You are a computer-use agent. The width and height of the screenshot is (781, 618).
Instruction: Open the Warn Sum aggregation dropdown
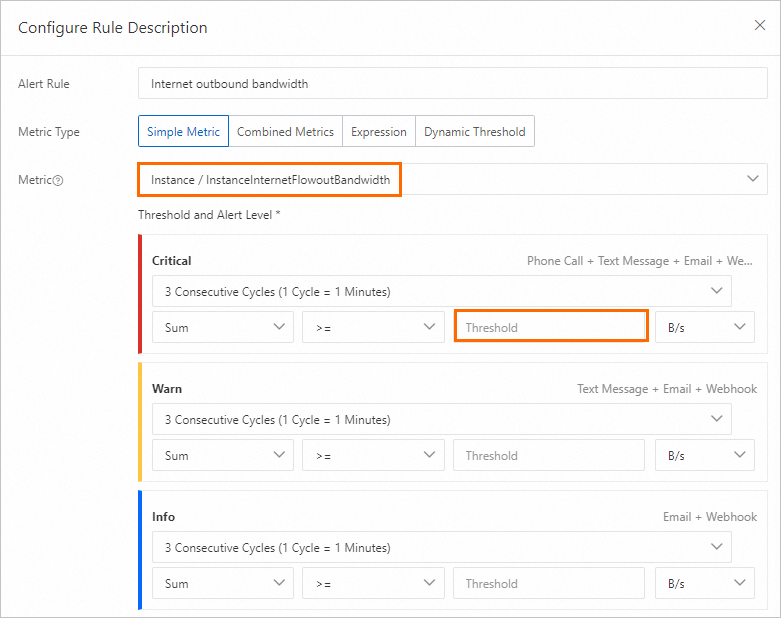[223, 456]
